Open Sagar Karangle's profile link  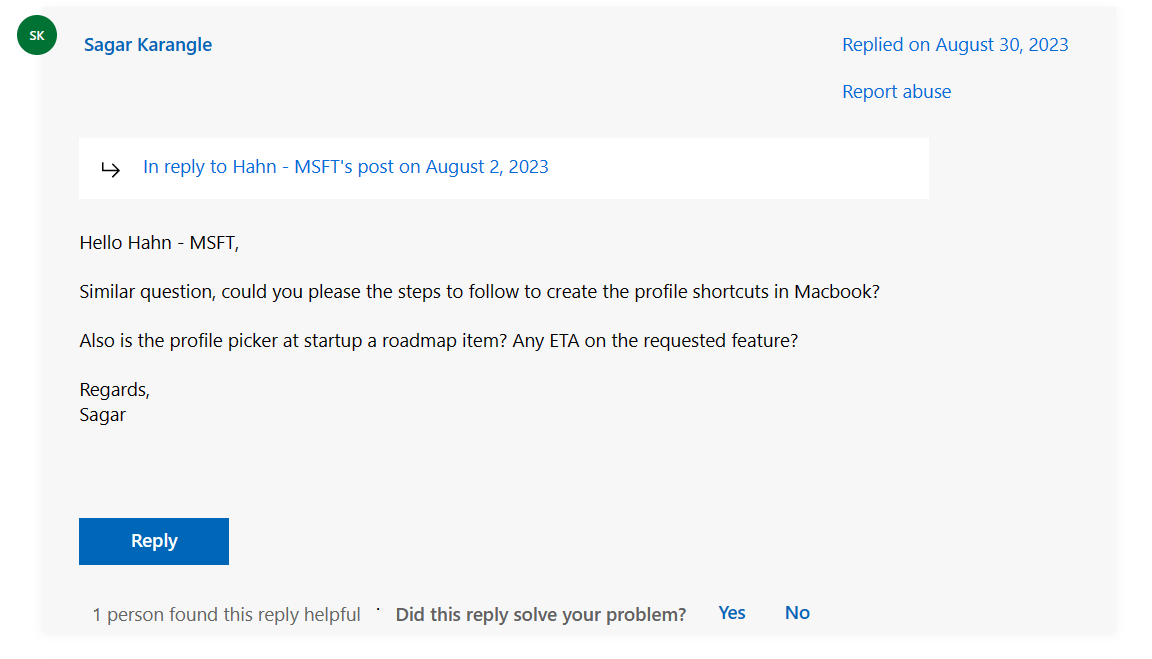[x=148, y=44]
